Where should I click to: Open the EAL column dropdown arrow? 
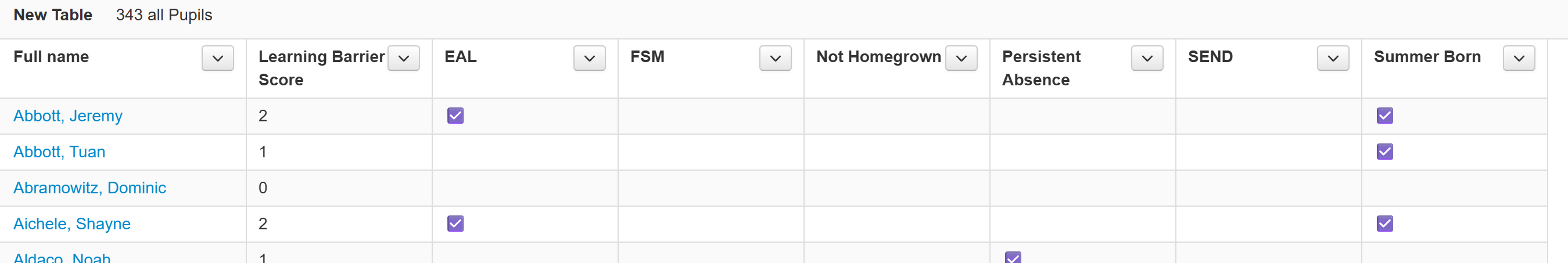pyautogui.click(x=589, y=59)
